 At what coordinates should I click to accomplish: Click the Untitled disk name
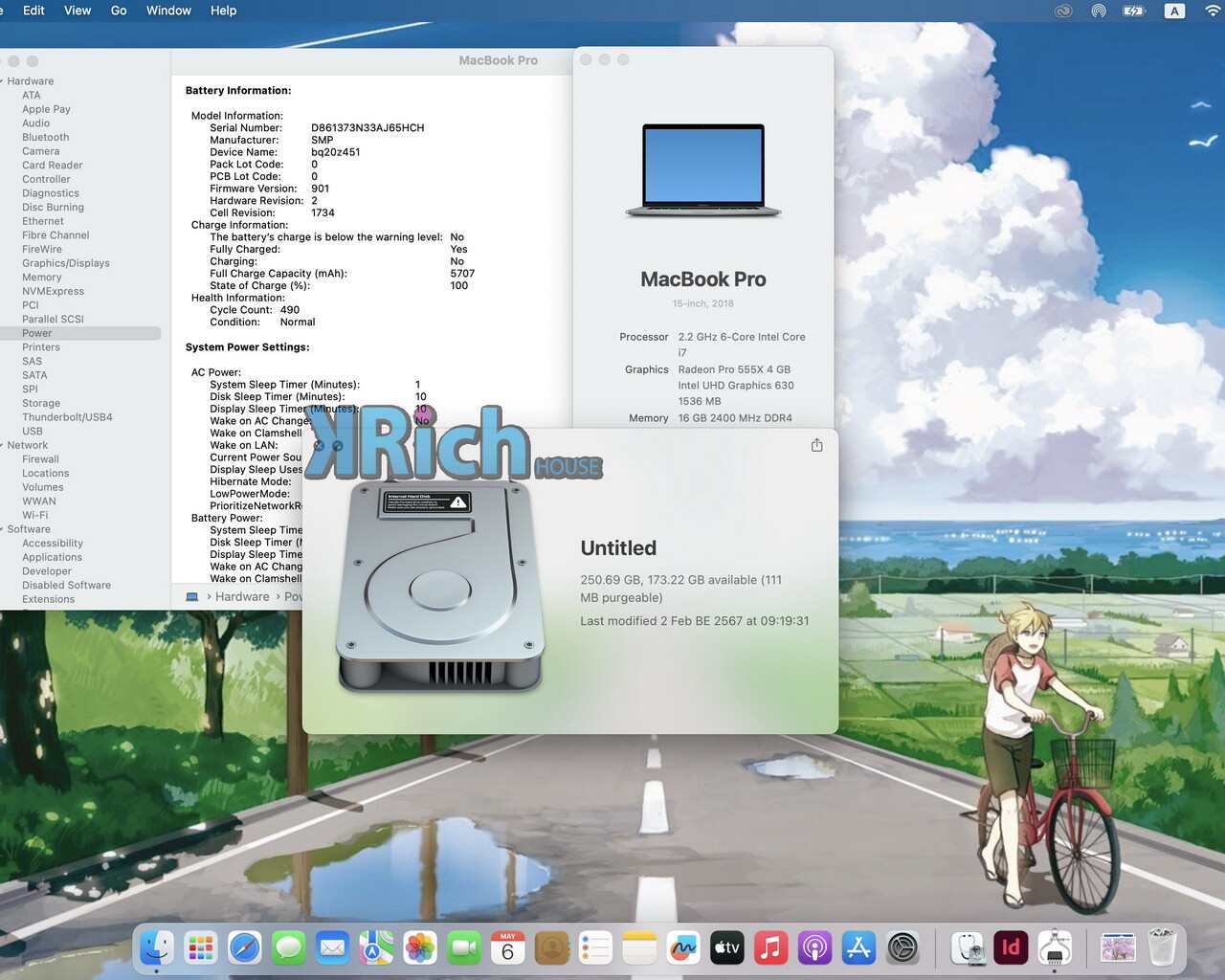tap(618, 548)
